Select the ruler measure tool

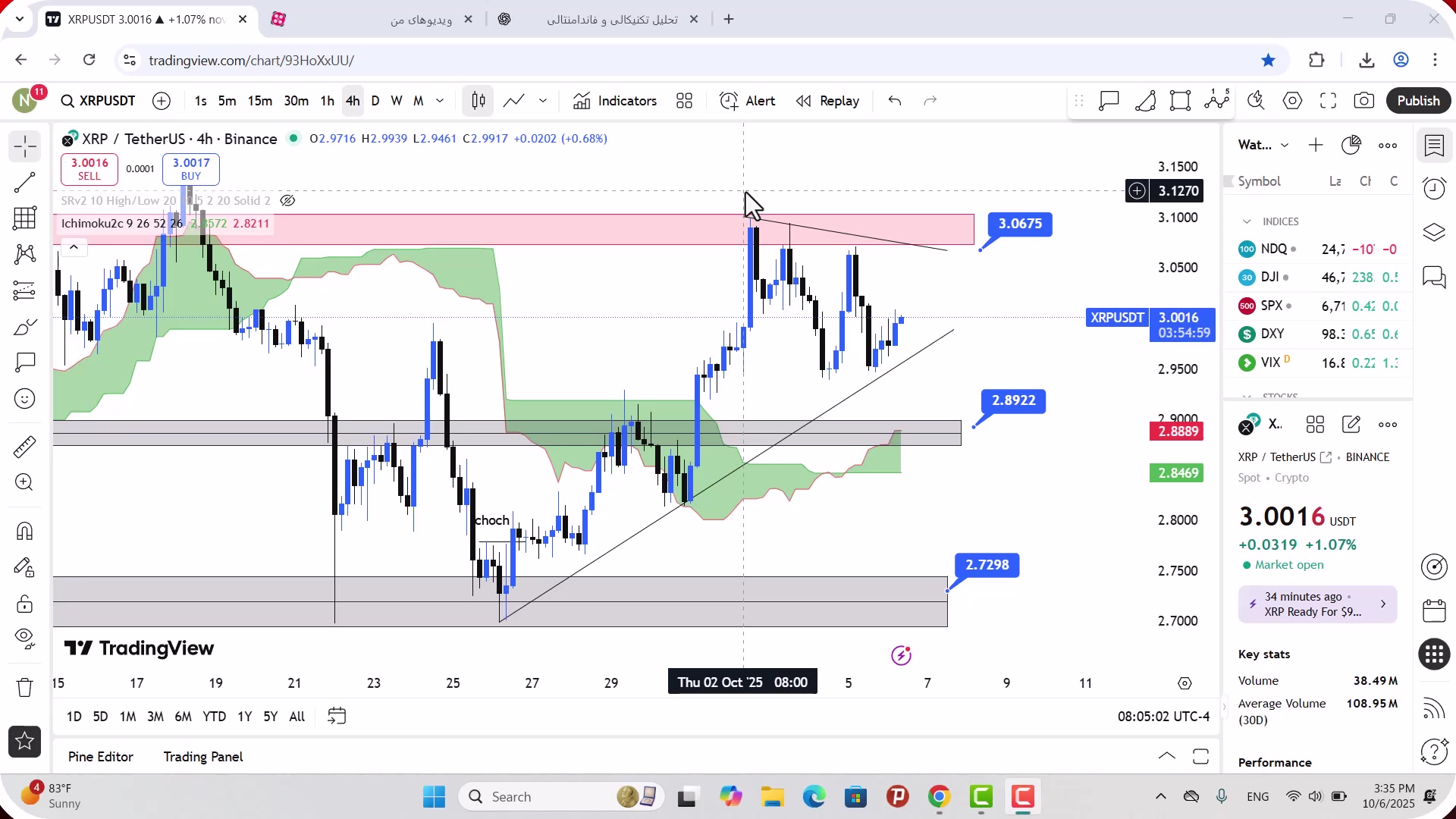point(25,447)
